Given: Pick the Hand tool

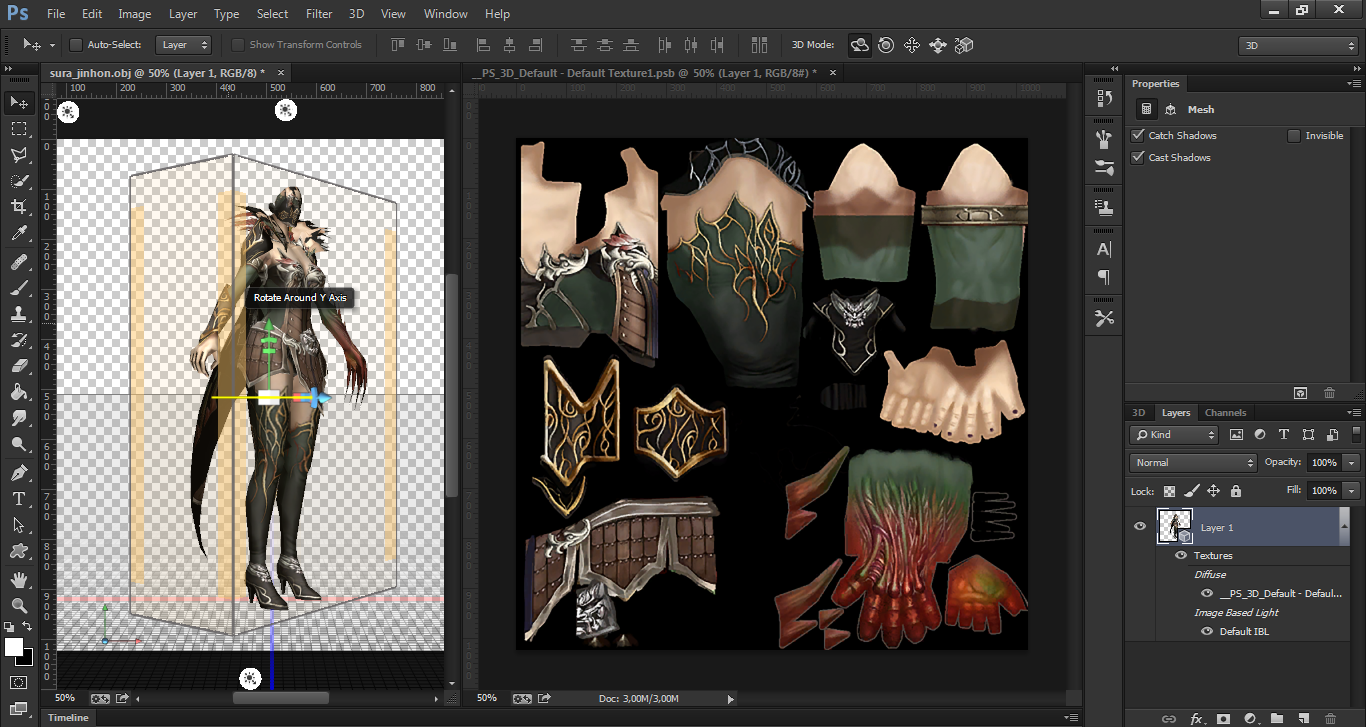Looking at the screenshot, I should pos(18,579).
